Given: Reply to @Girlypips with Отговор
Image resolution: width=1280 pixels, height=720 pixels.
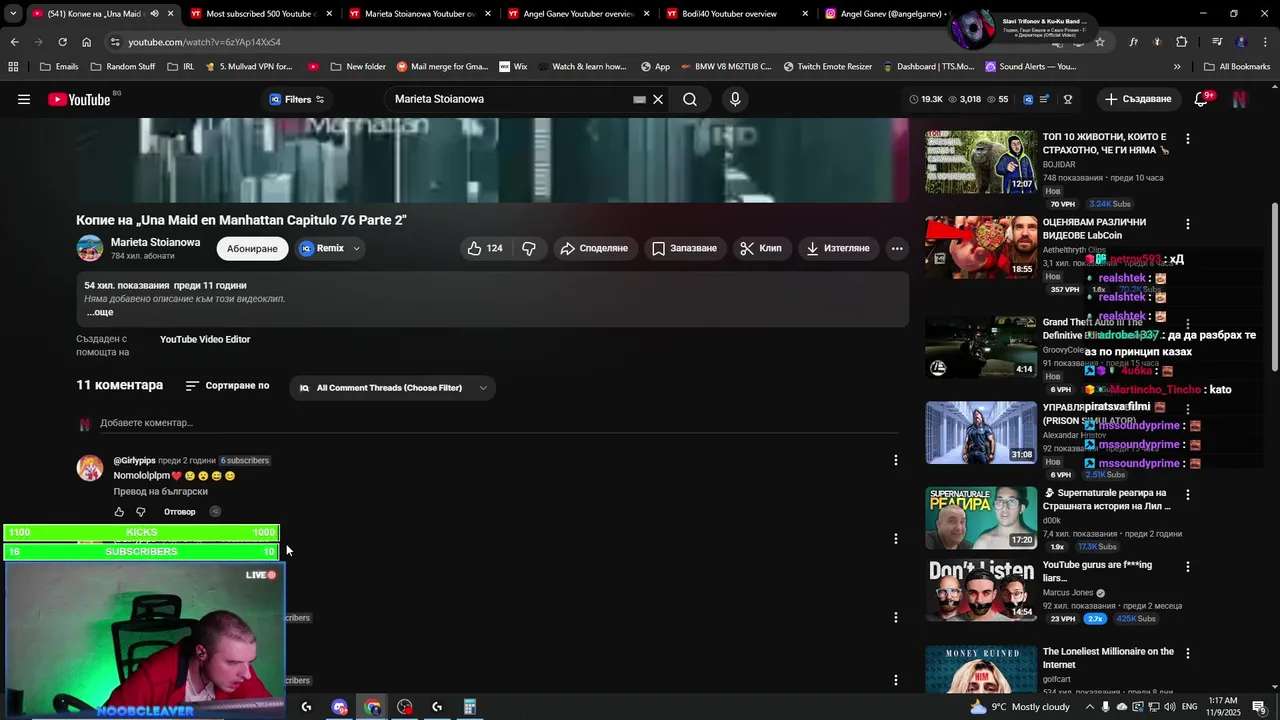Looking at the screenshot, I should 180,512.
